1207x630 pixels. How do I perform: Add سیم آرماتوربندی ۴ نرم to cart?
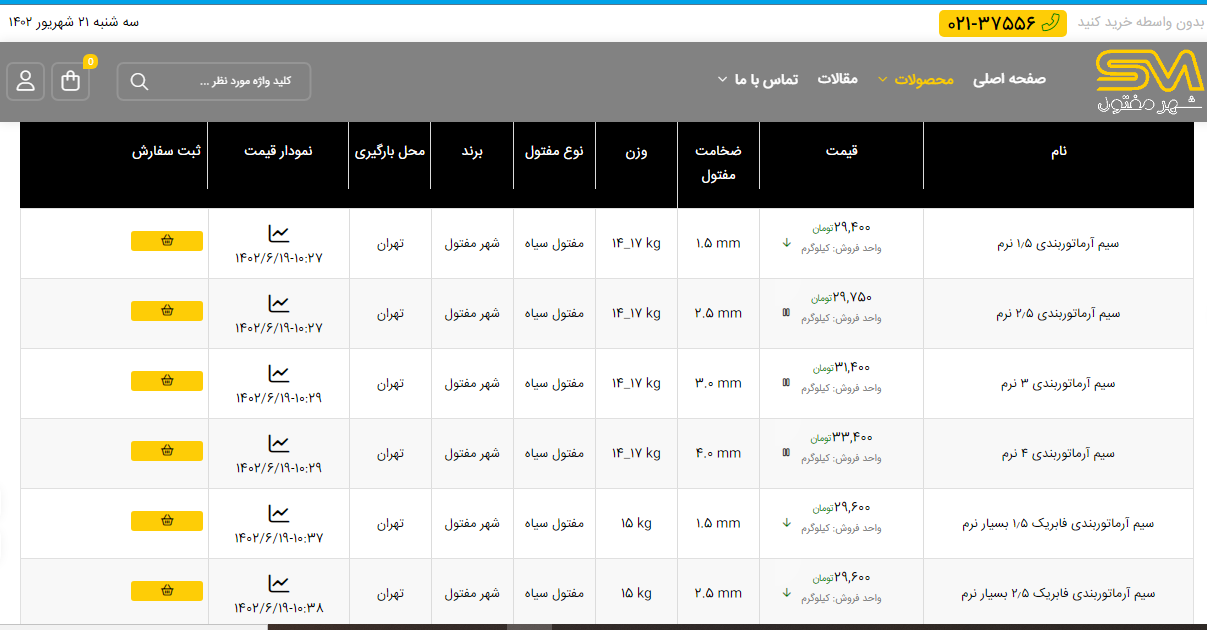[167, 451]
